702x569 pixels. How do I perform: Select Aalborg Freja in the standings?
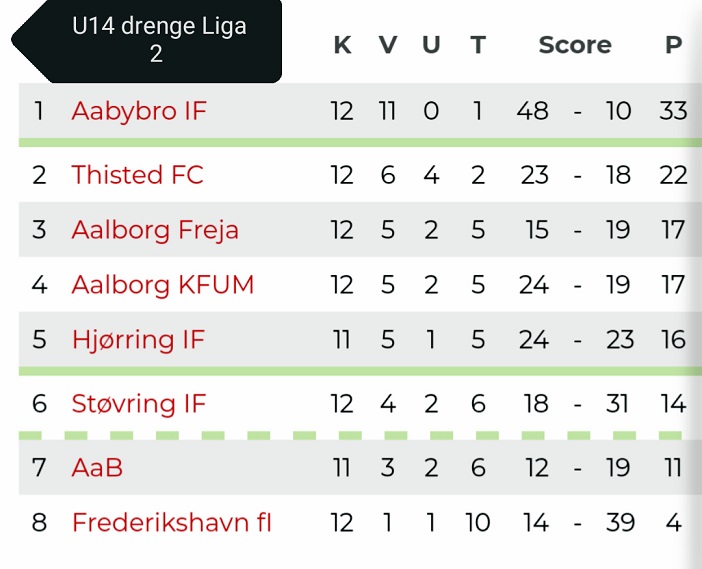coord(155,230)
